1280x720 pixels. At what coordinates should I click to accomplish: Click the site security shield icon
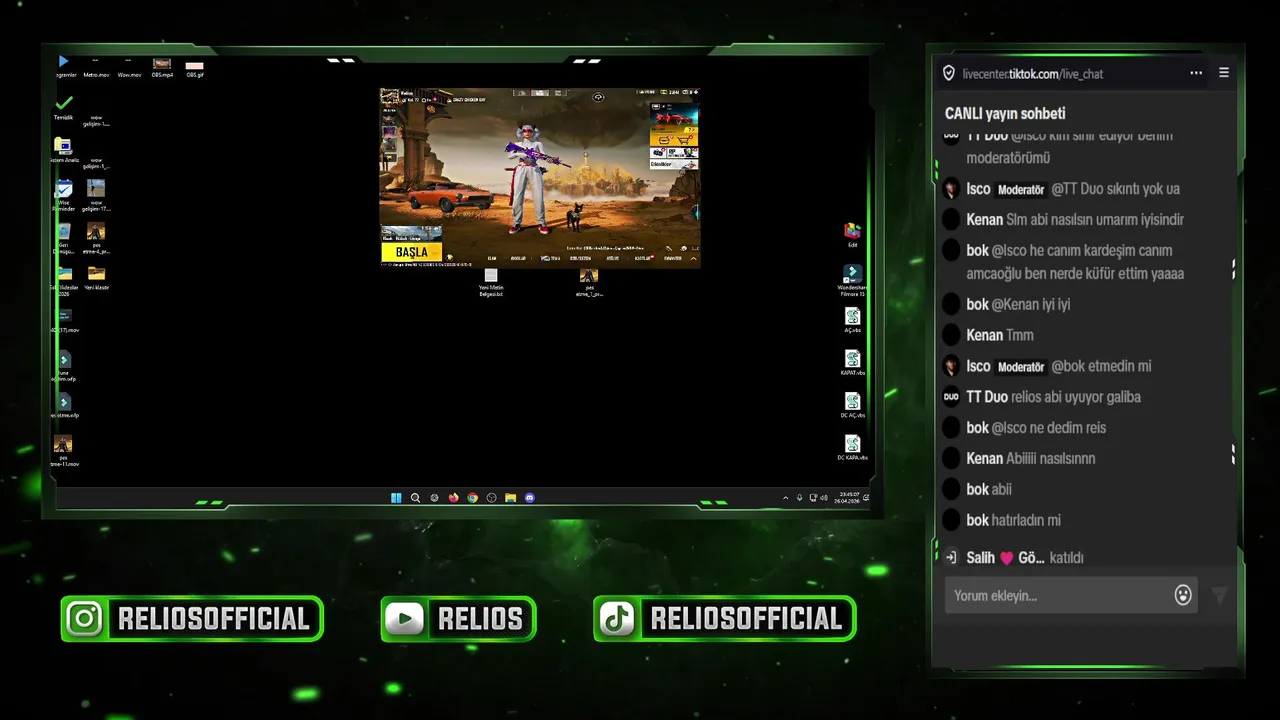pos(949,73)
